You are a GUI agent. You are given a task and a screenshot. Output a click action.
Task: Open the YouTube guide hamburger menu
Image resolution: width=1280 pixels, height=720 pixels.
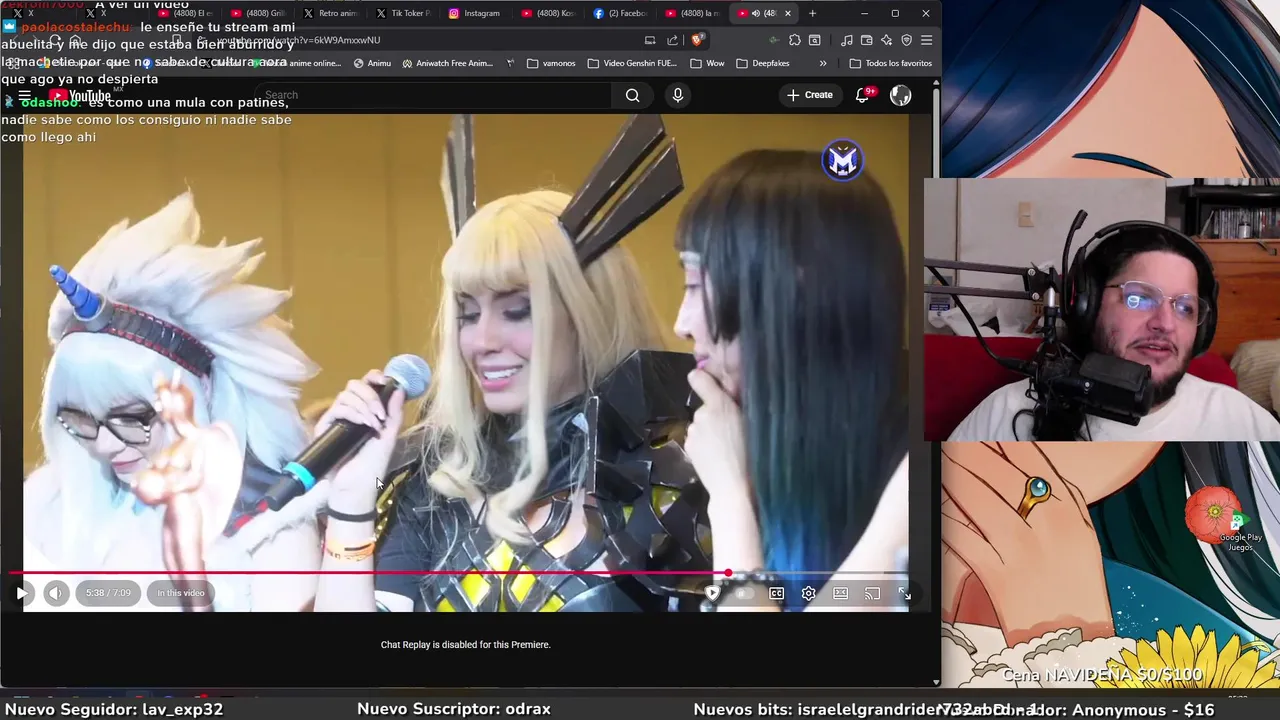[x=25, y=96]
